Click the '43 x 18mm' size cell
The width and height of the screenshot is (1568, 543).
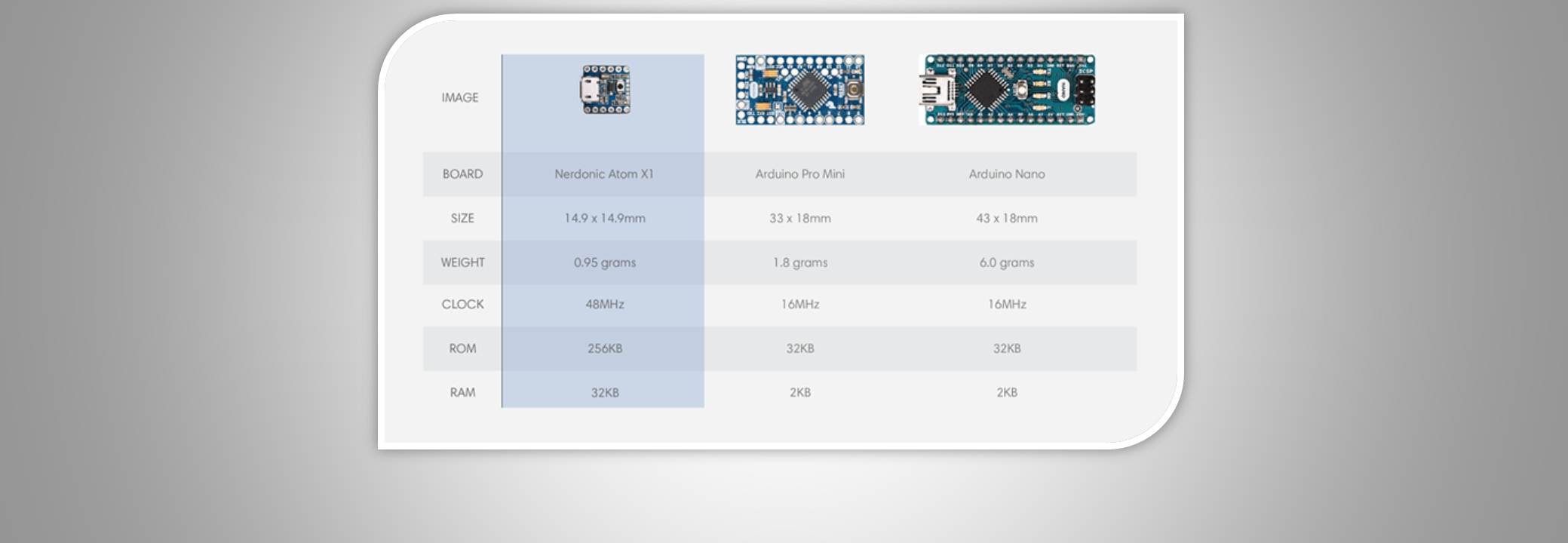coord(1007,218)
